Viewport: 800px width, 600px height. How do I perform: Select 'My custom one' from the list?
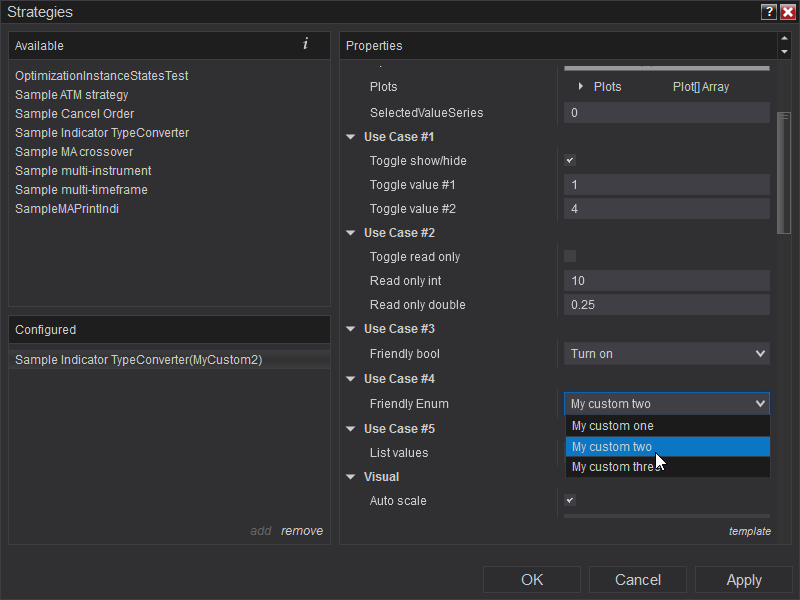pyautogui.click(x=667, y=426)
